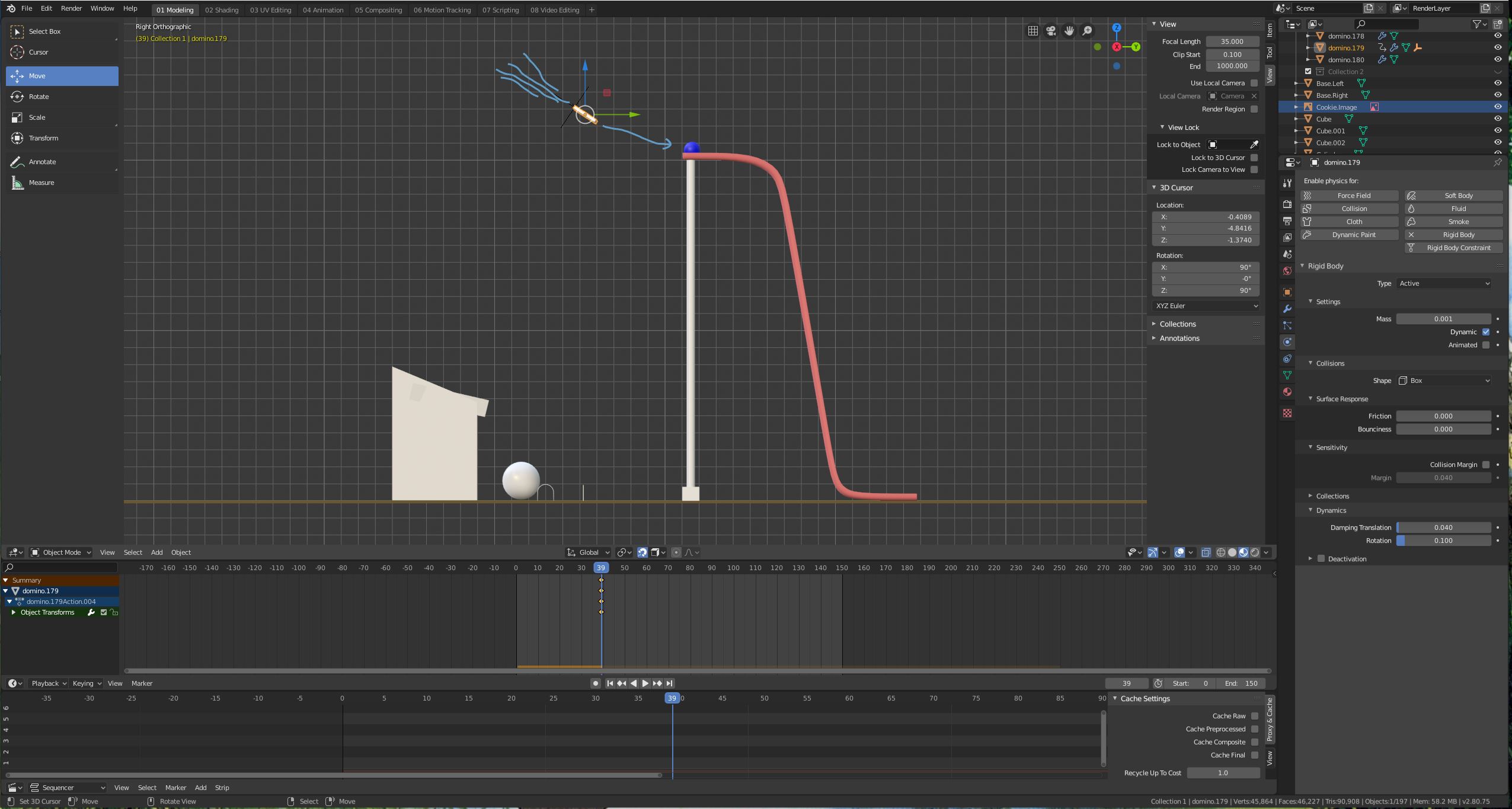Switch to orthographic grid view icon
This screenshot has height=809, width=1512.
point(1032,31)
